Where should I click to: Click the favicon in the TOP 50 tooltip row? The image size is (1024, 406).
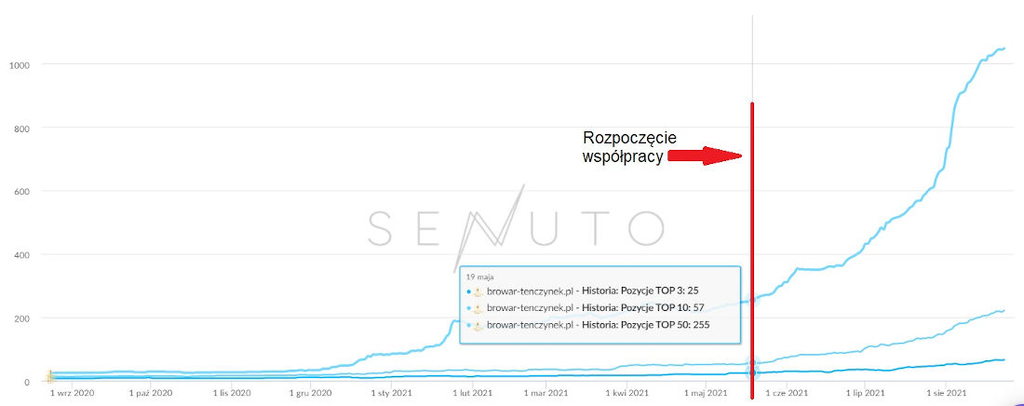(x=478, y=326)
